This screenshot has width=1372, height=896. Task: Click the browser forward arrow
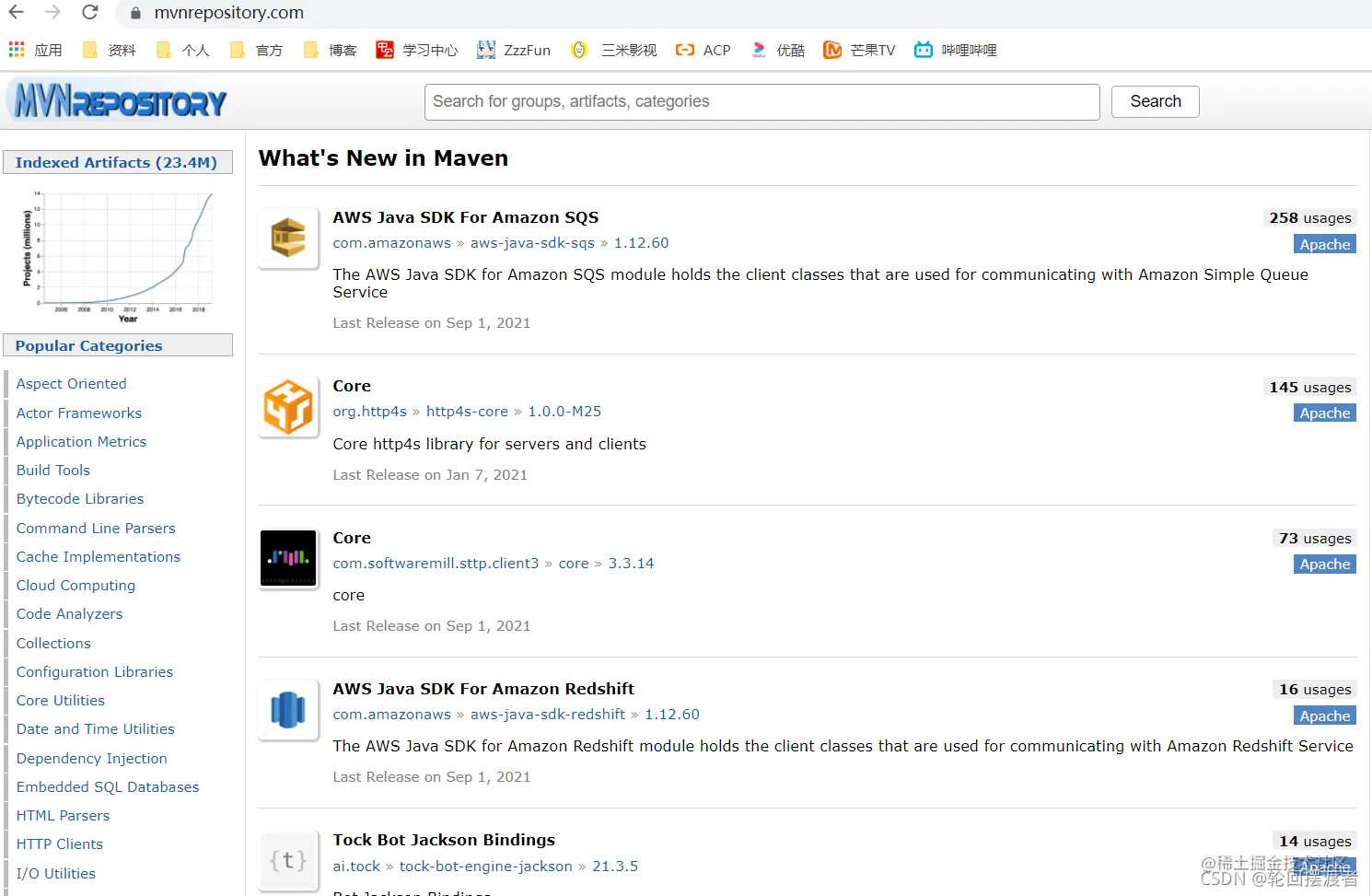tap(53, 12)
